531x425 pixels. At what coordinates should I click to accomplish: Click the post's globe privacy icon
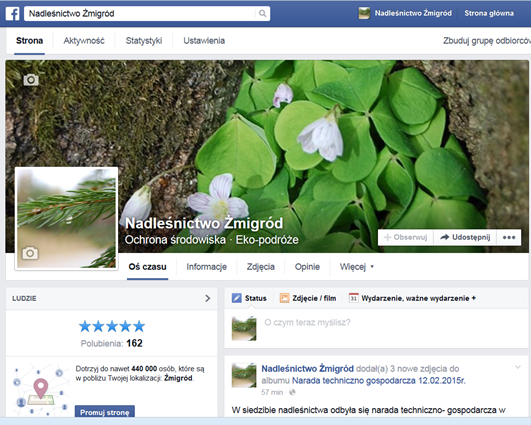click(292, 392)
